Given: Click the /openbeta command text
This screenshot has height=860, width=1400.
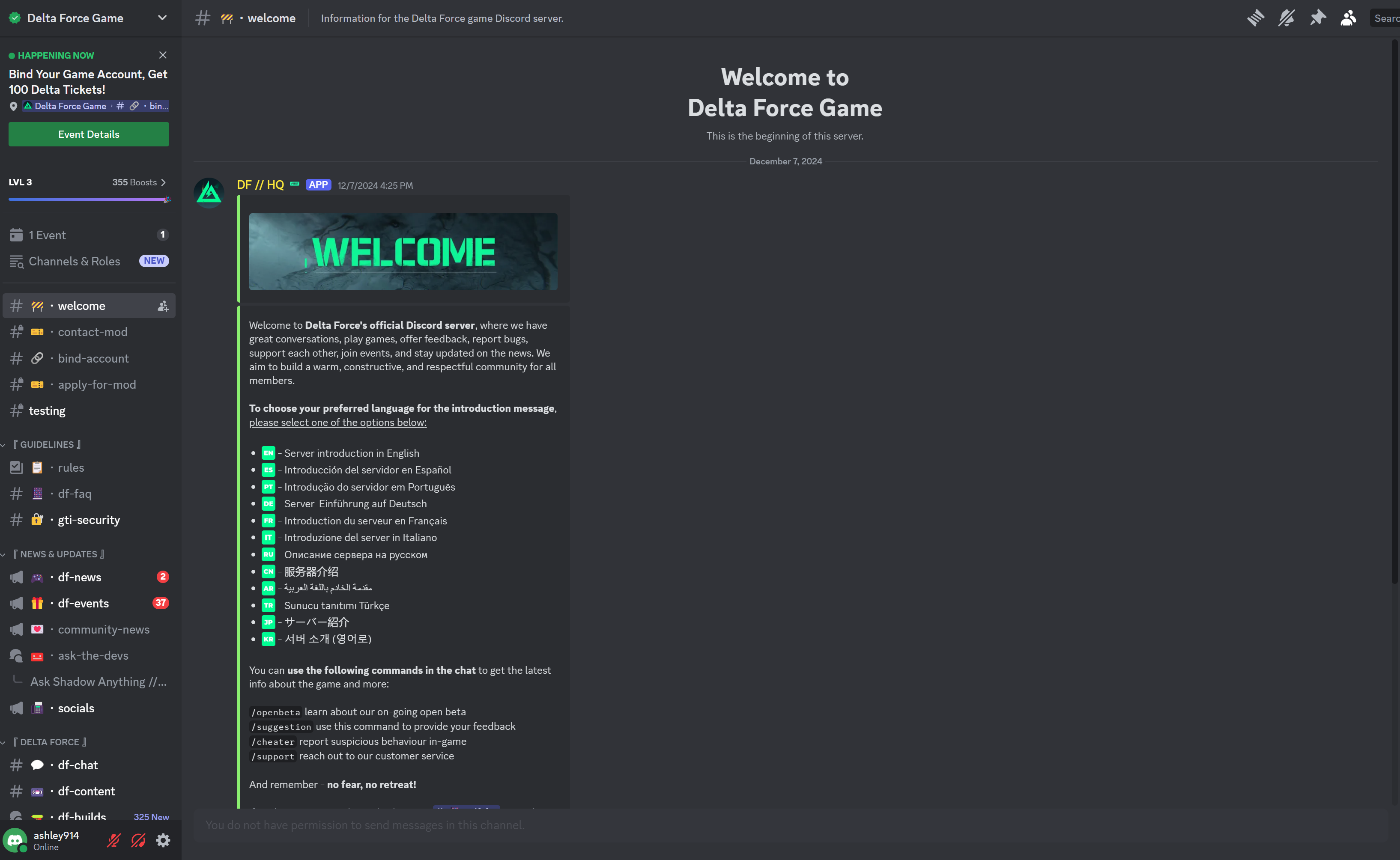Looking at the screenshot, I should pos(275,712).
